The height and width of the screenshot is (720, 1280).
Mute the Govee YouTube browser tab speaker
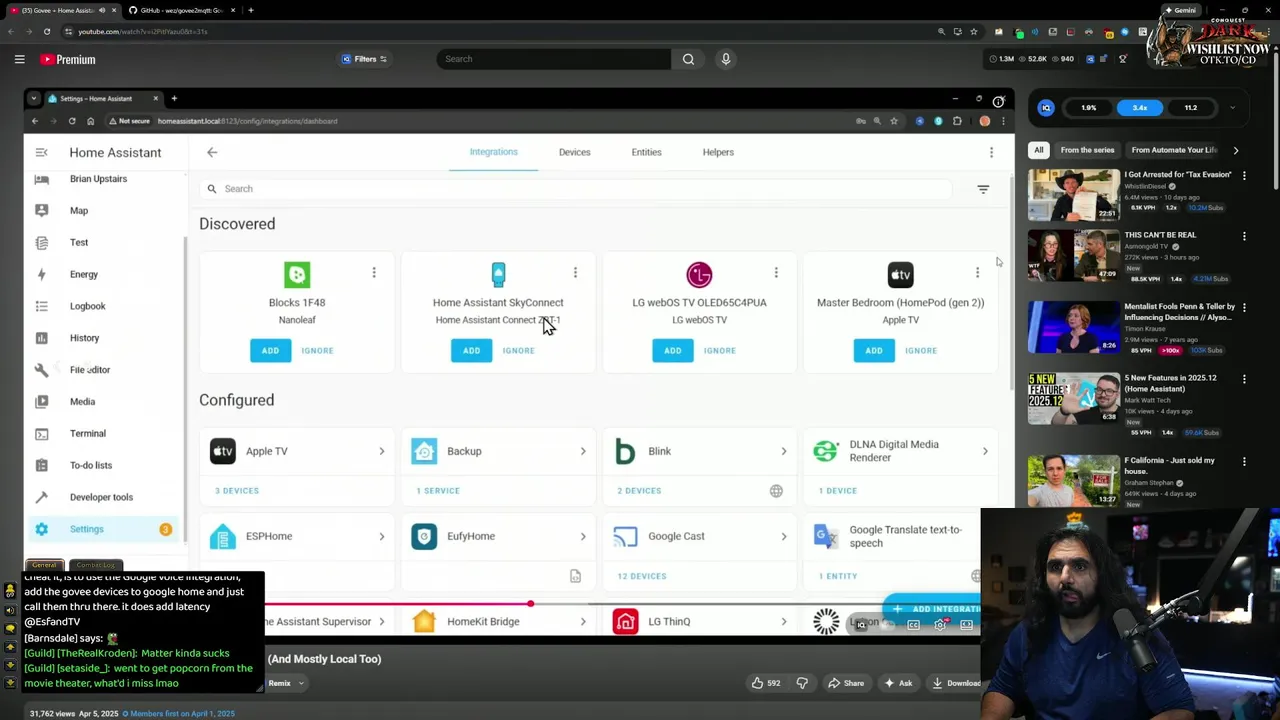[102, 10]
